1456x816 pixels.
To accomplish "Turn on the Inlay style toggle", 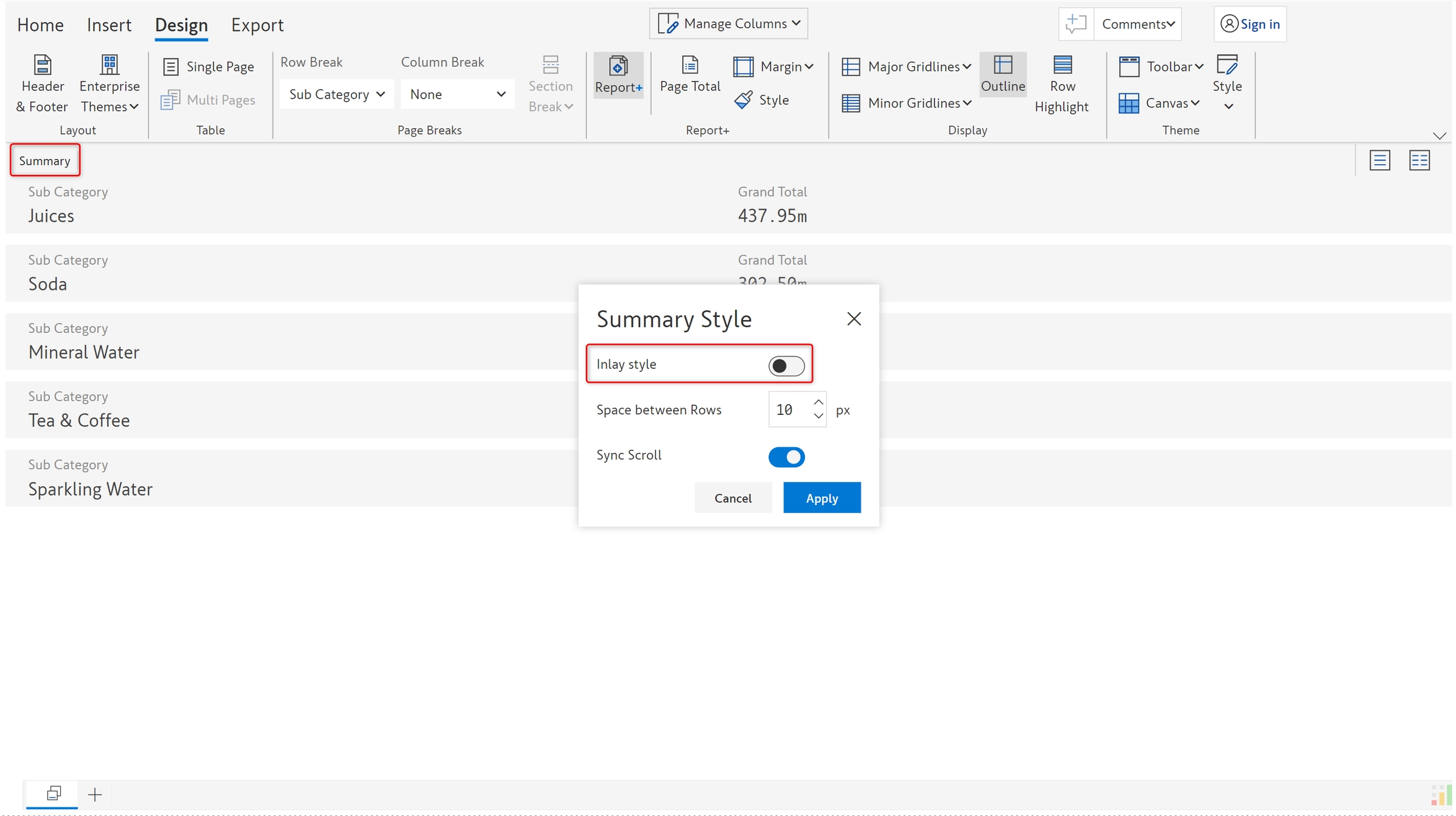I will coord(786,366).
